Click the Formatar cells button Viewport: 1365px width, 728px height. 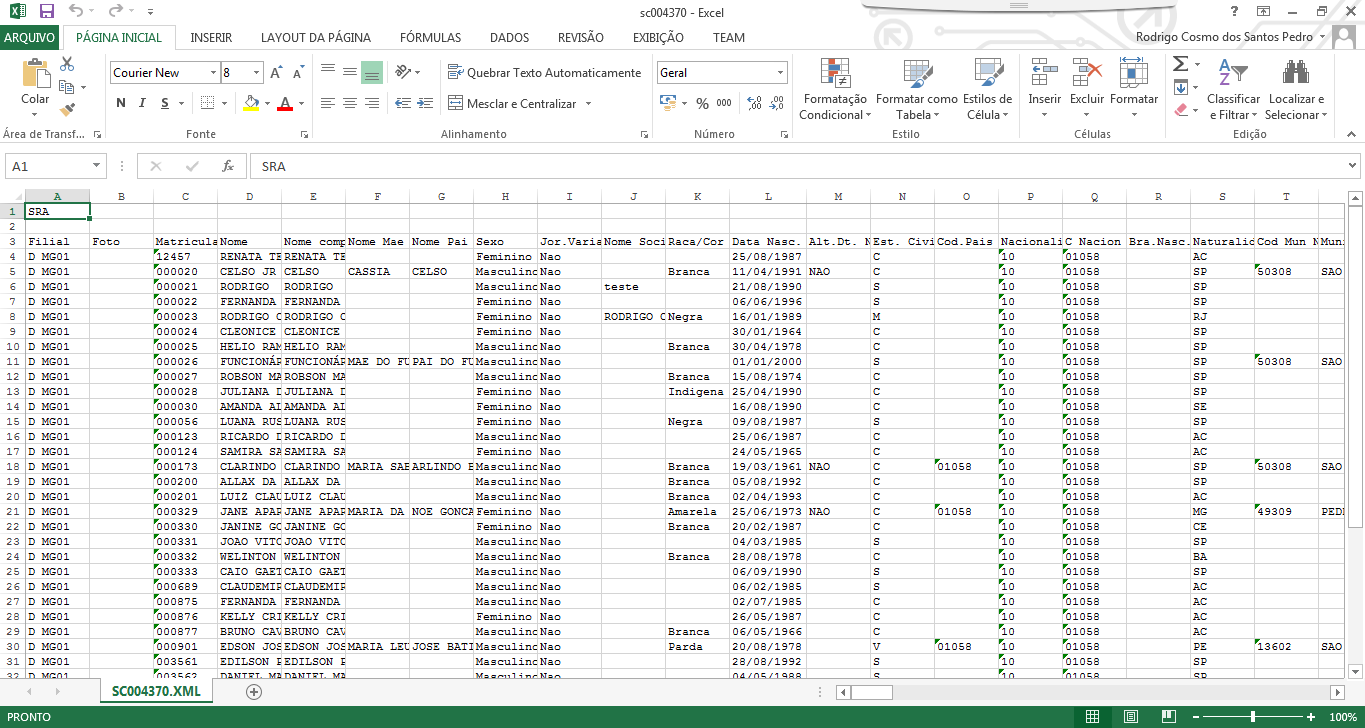click(1134, 88)
